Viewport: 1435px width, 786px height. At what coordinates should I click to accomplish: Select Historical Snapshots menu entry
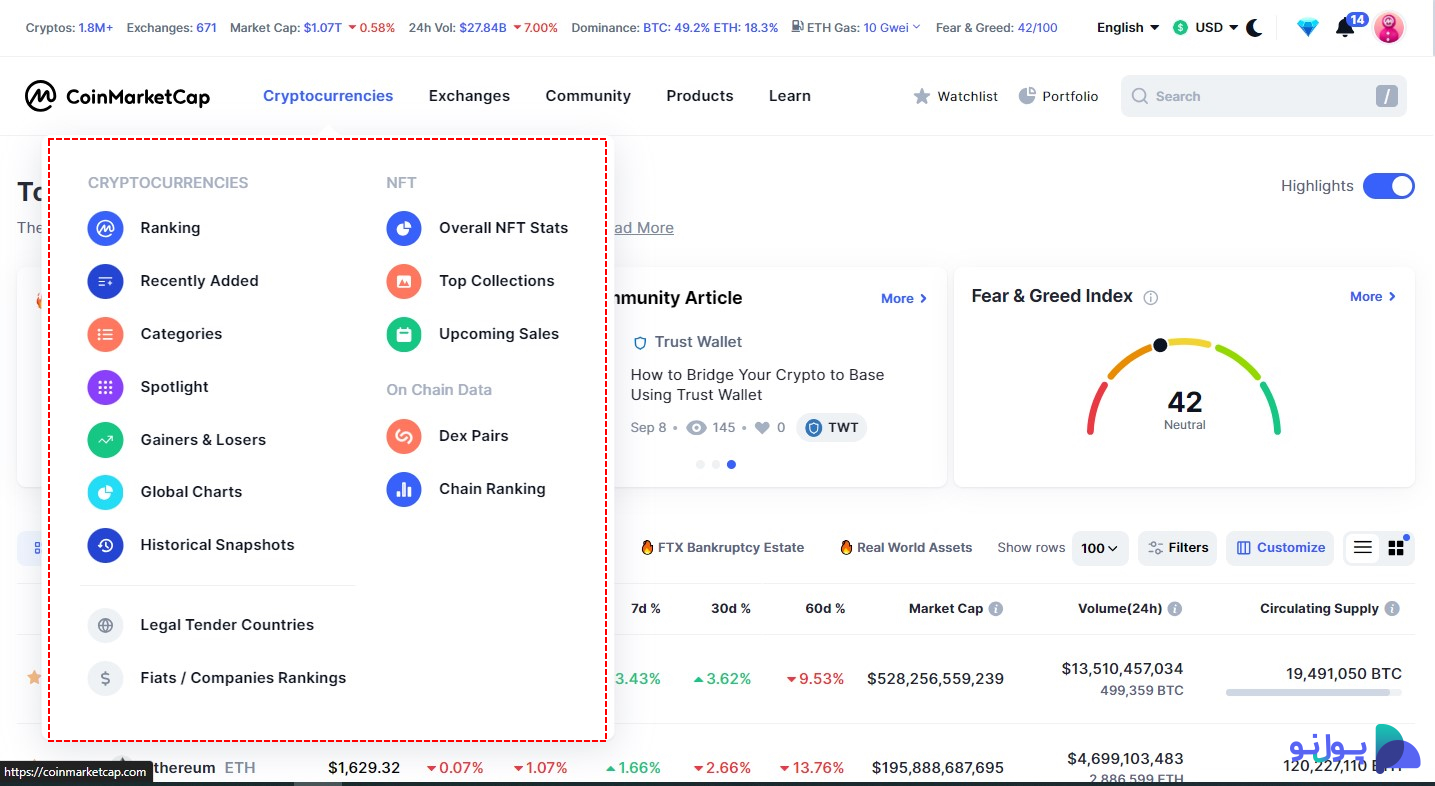pos(191,545)
